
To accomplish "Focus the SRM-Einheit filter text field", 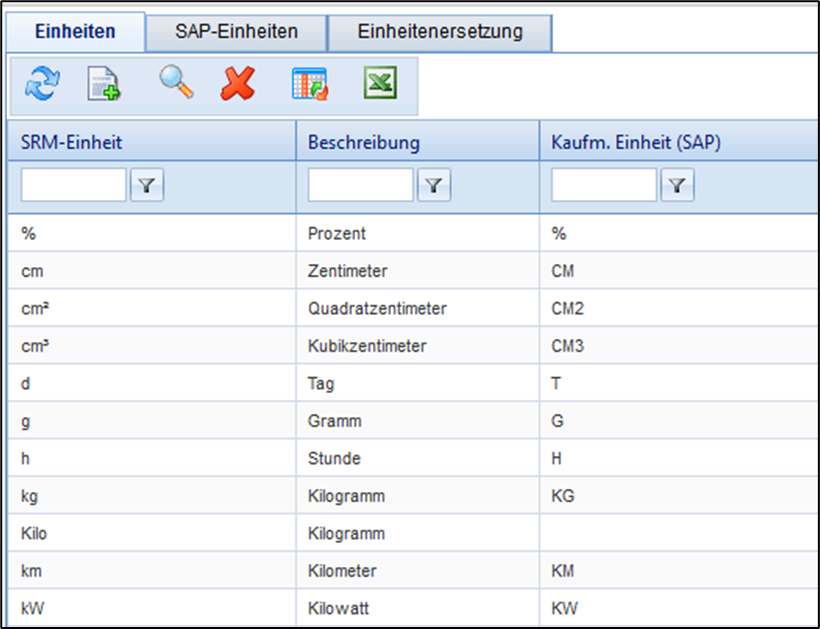I will pyautogui.click(x=74, y=185).
